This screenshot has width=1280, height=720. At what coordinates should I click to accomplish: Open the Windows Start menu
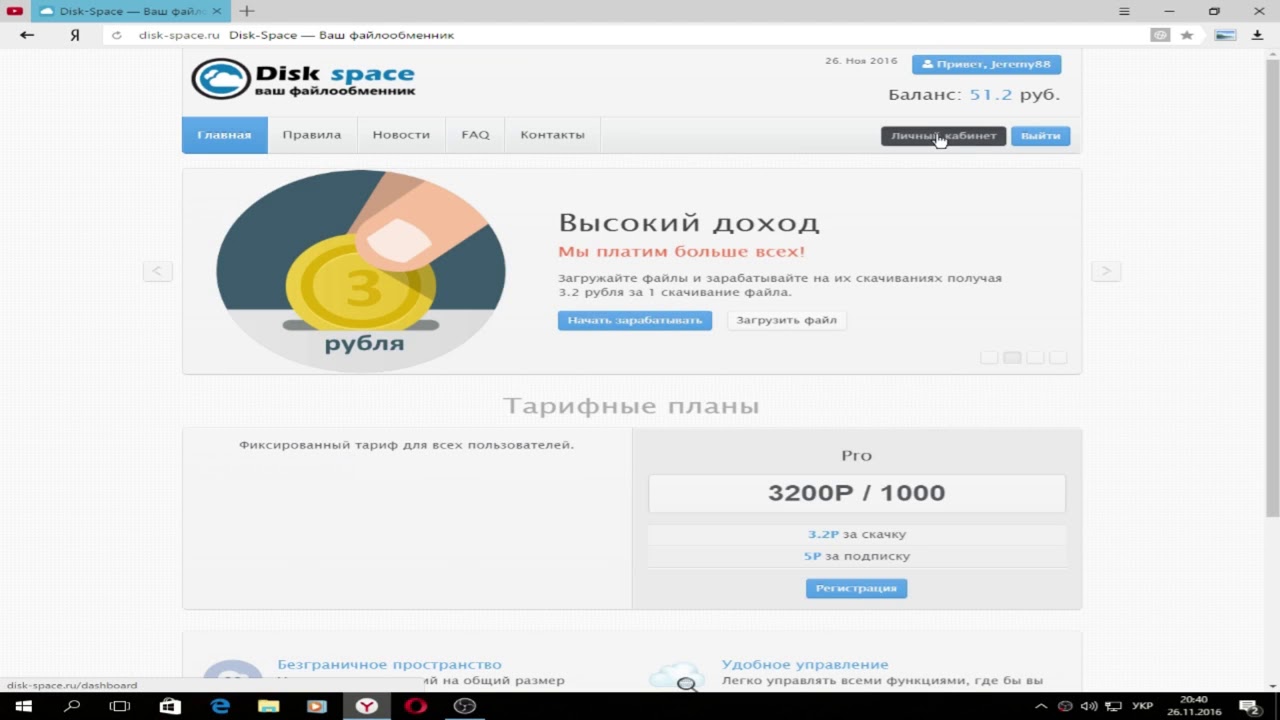point(23,706)
